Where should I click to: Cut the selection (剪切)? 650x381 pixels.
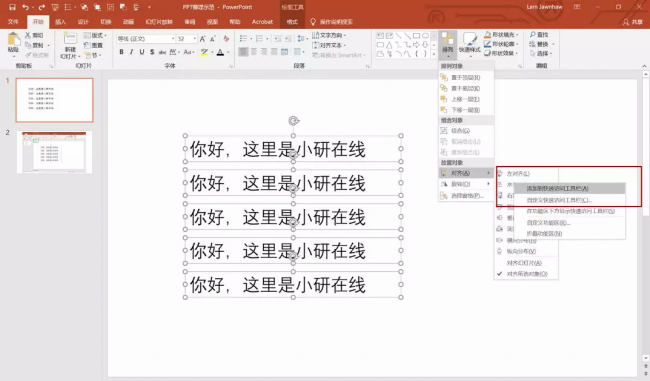(x=34, y=35)
